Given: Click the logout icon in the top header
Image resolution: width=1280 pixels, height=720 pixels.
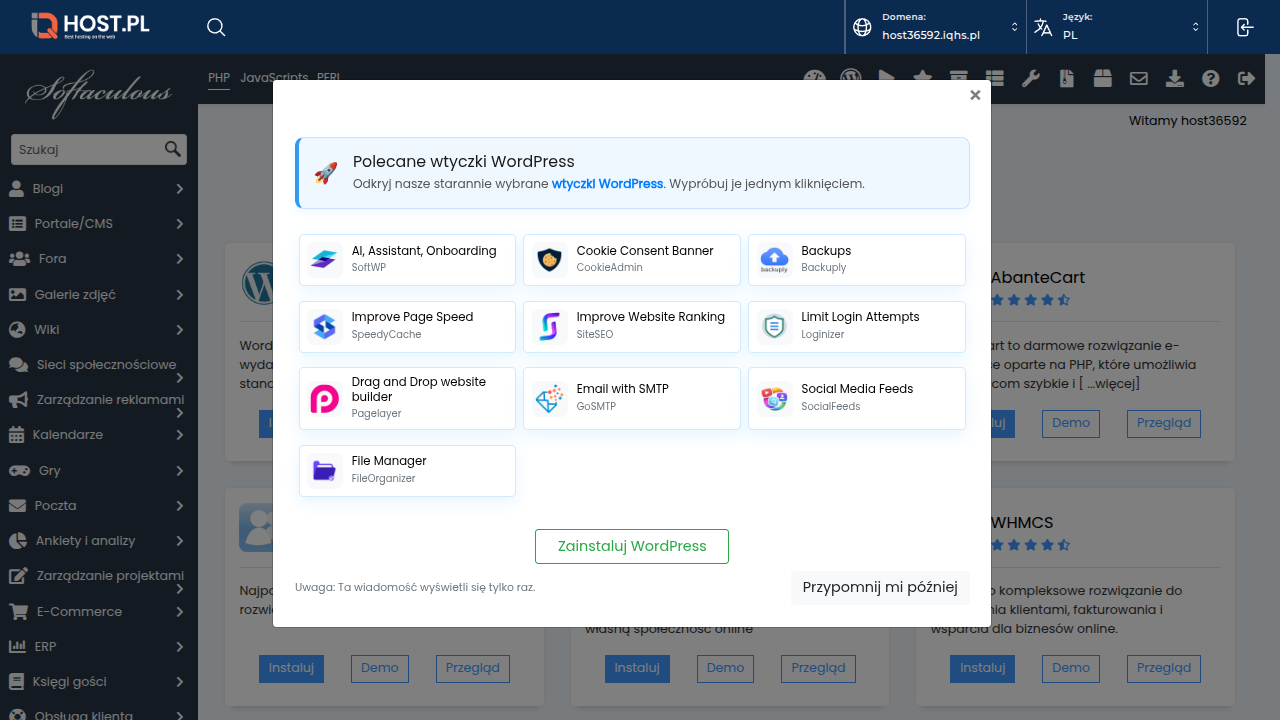Looking at the screenshot, I should [1245, 27].
